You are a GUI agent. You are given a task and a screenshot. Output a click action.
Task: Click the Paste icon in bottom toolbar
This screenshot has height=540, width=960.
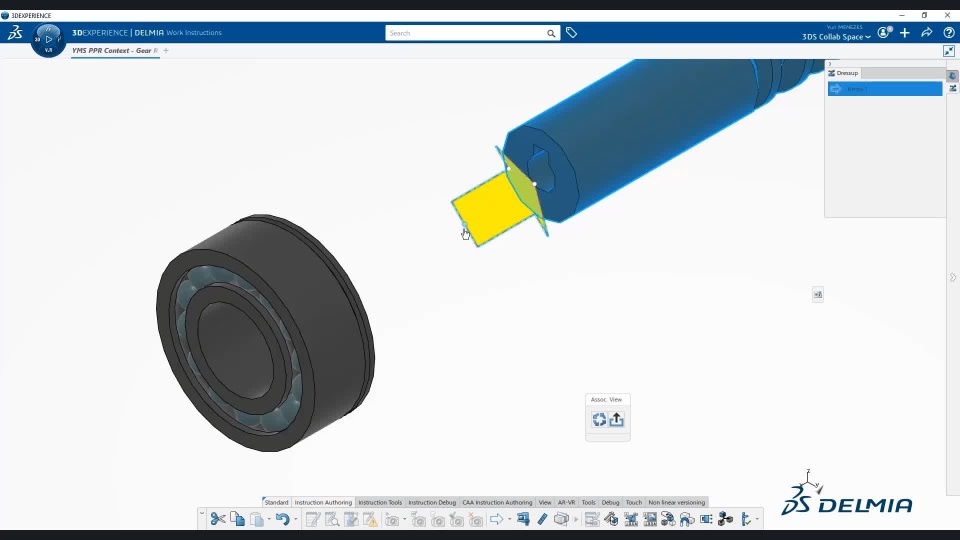(x=257, y=520)
